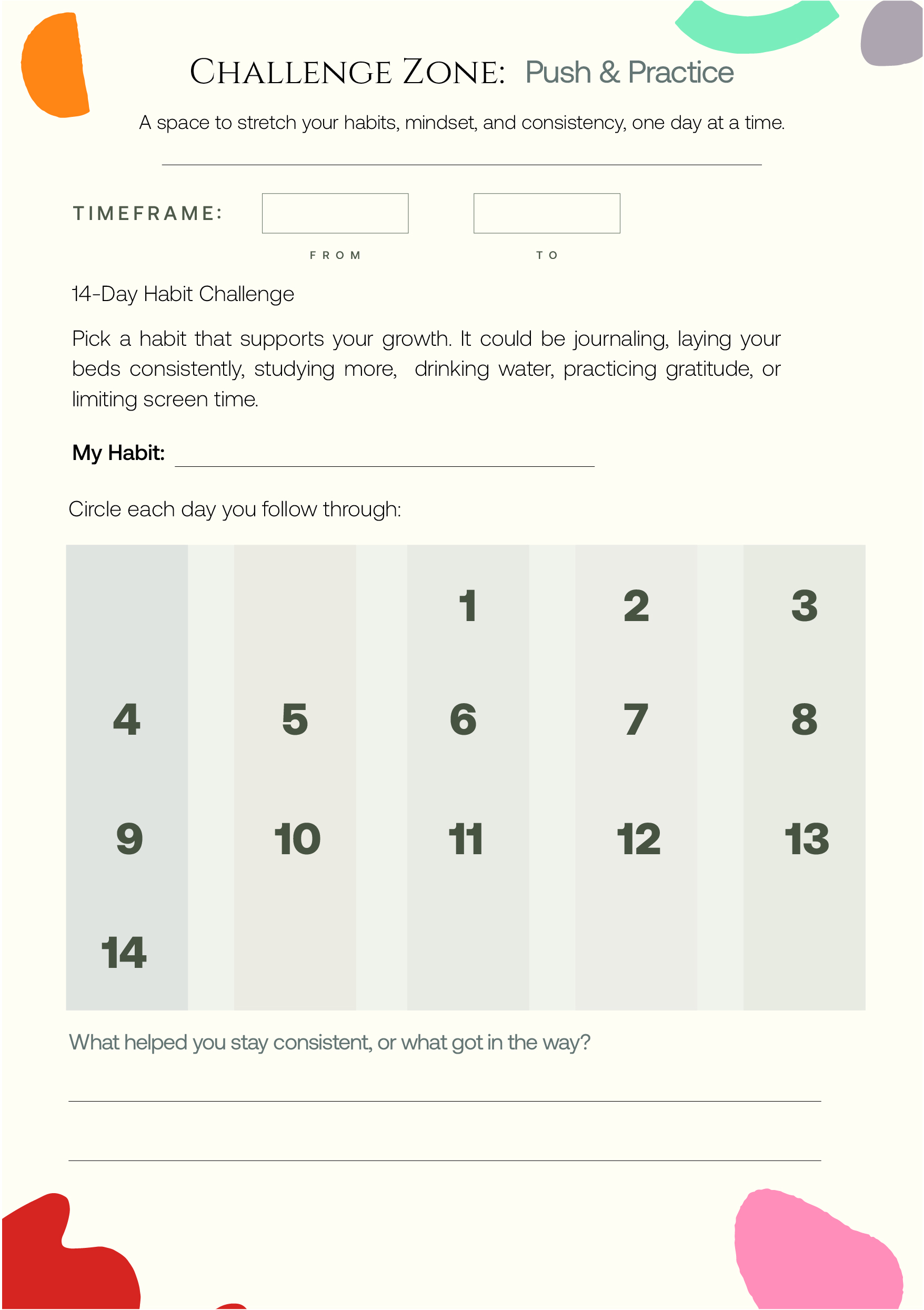The height and width of the screenshot is (1310, 924).
Task: Circle day 13 in the tracker
Action: click(x=807, y=839)
